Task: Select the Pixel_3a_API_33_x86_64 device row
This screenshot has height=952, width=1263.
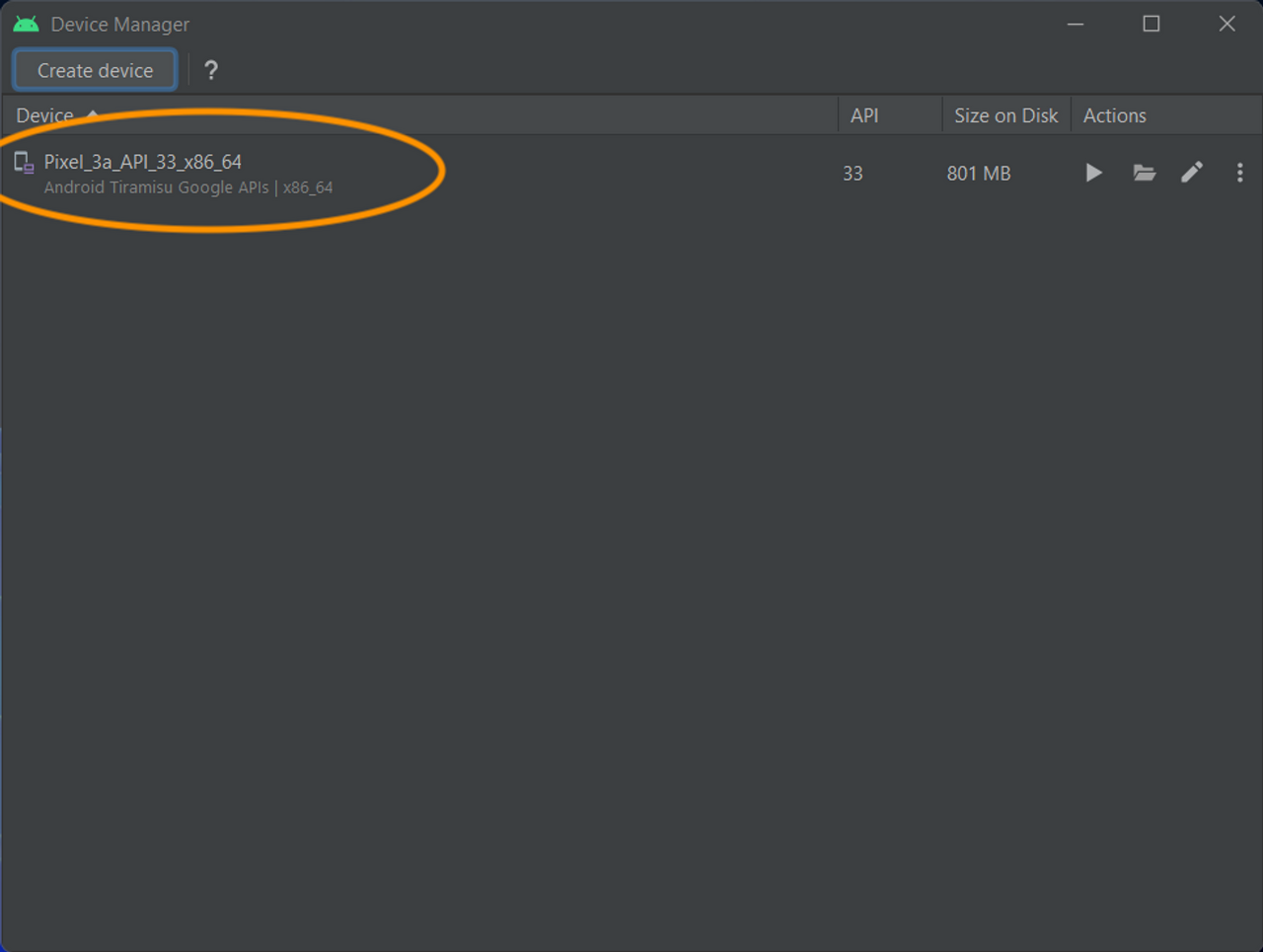Action: tap(631, 174)
